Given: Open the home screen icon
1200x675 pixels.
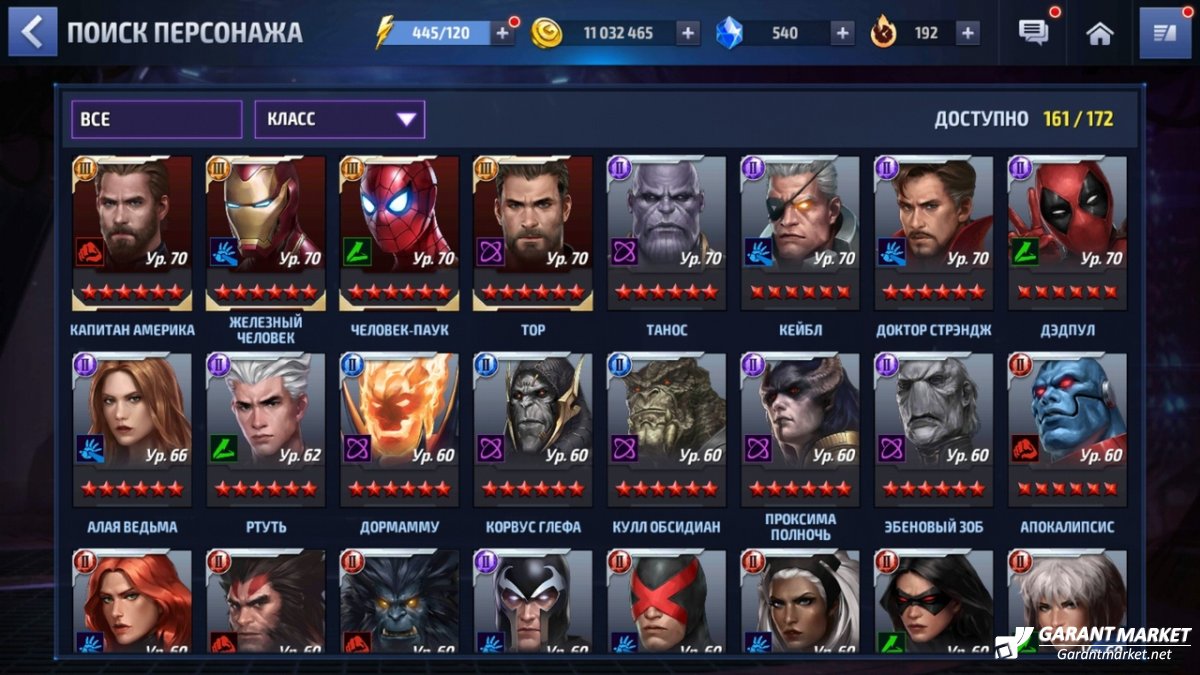Looking at the screenshot, I should click(x=1100, y=33).
